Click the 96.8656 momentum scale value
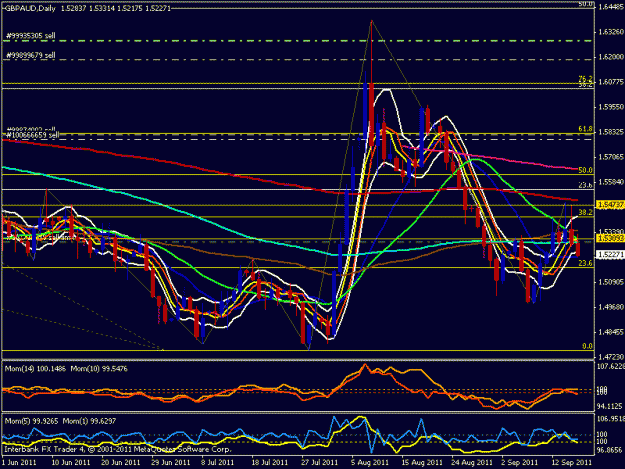Viewport: 625px width, 469px height. (610, 449)
